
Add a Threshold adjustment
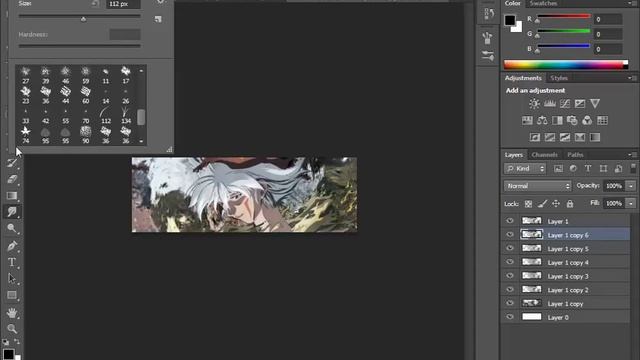click(565, 137)
